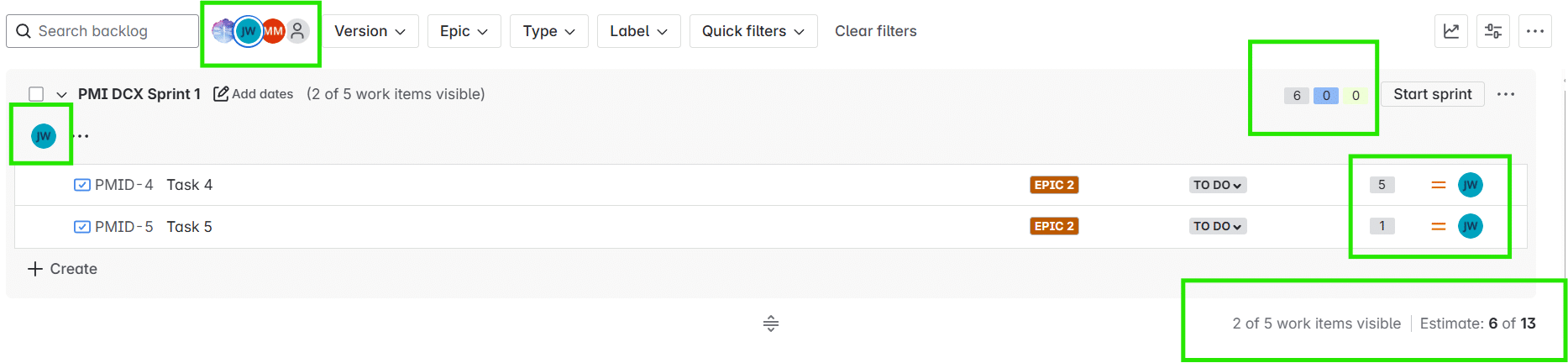The image size is (1568, 363).
Task: Click the JW avatar filter in toolbar
Action: point(248,32)
